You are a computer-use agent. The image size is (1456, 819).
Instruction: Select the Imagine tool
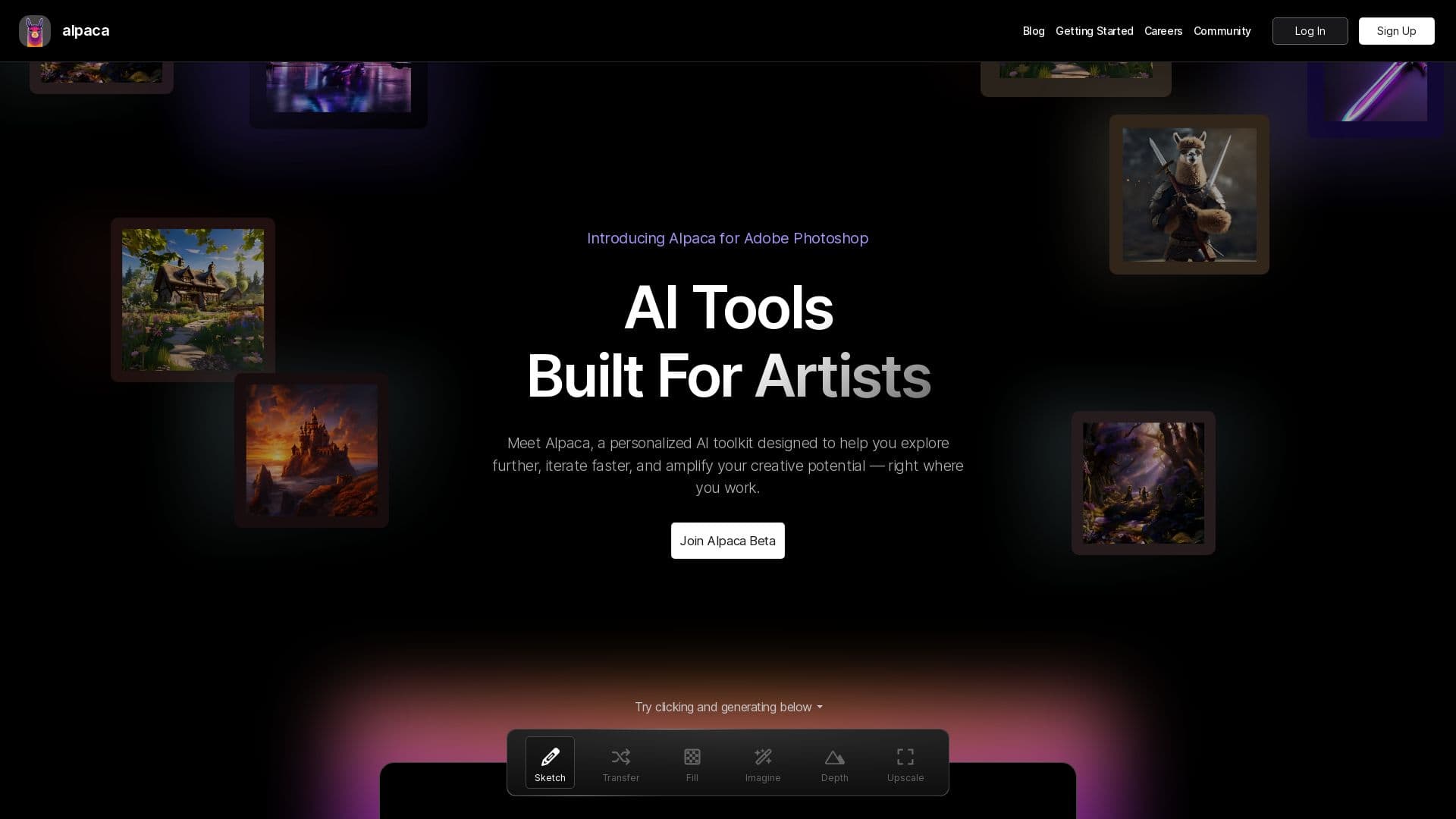pos(763,763)
